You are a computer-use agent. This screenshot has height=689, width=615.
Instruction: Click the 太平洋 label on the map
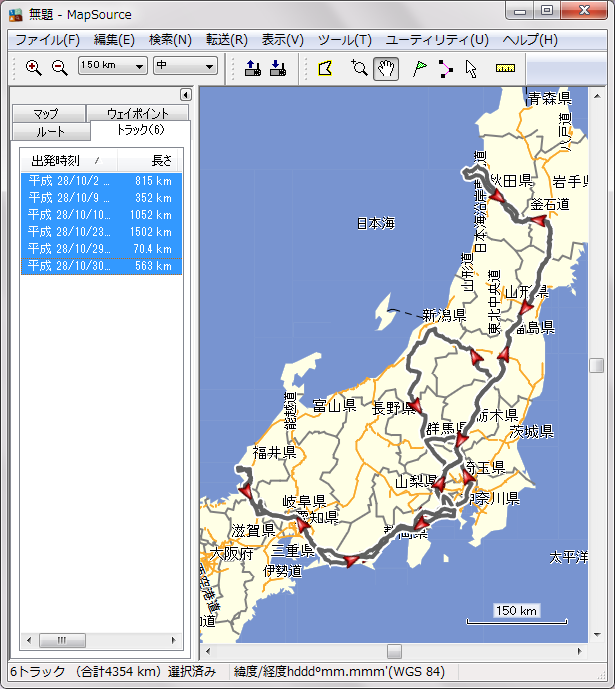(x=568, y=557)
